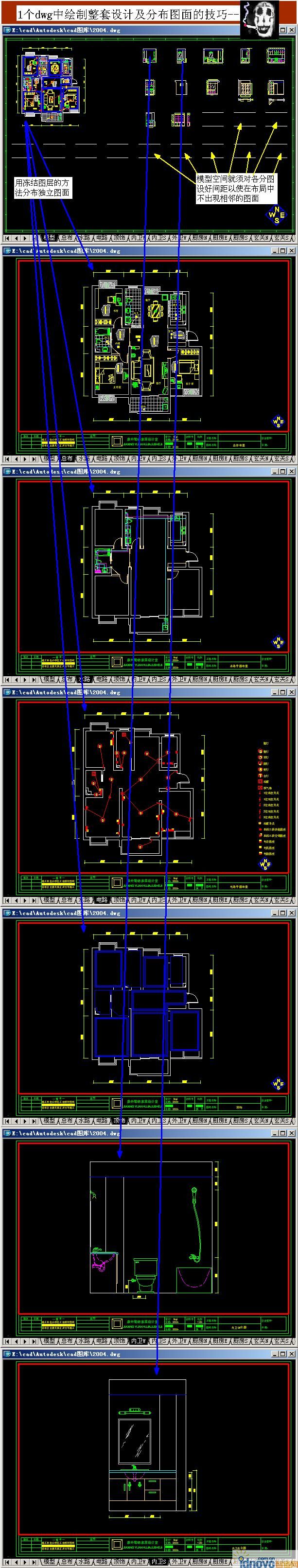Click last-tab arrow in bottom mirror elevation window
The width and height of the screenshot is (298, 1568).
(x=34, y=1561)
